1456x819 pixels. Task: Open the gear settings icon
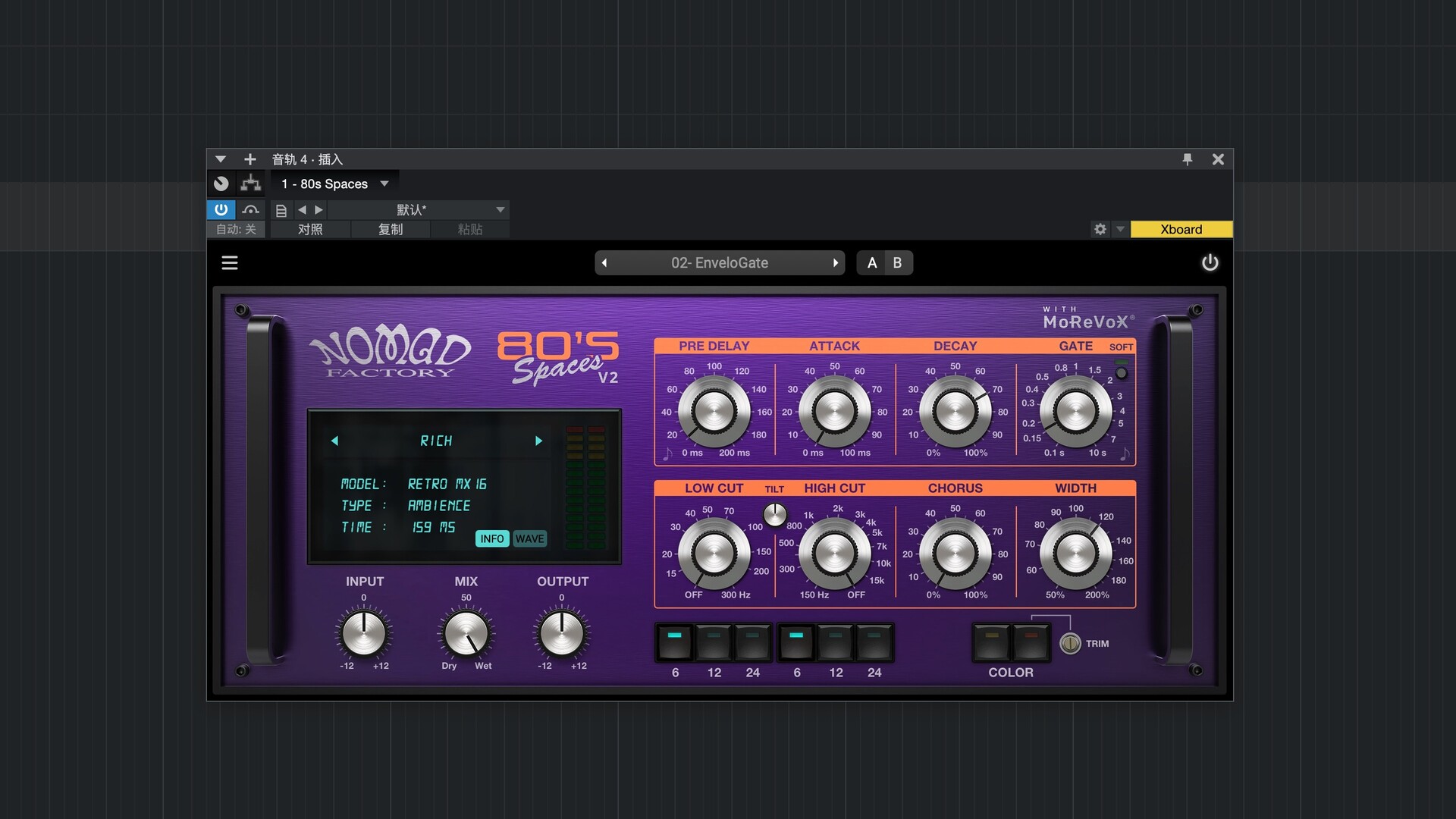[1100, 229]
